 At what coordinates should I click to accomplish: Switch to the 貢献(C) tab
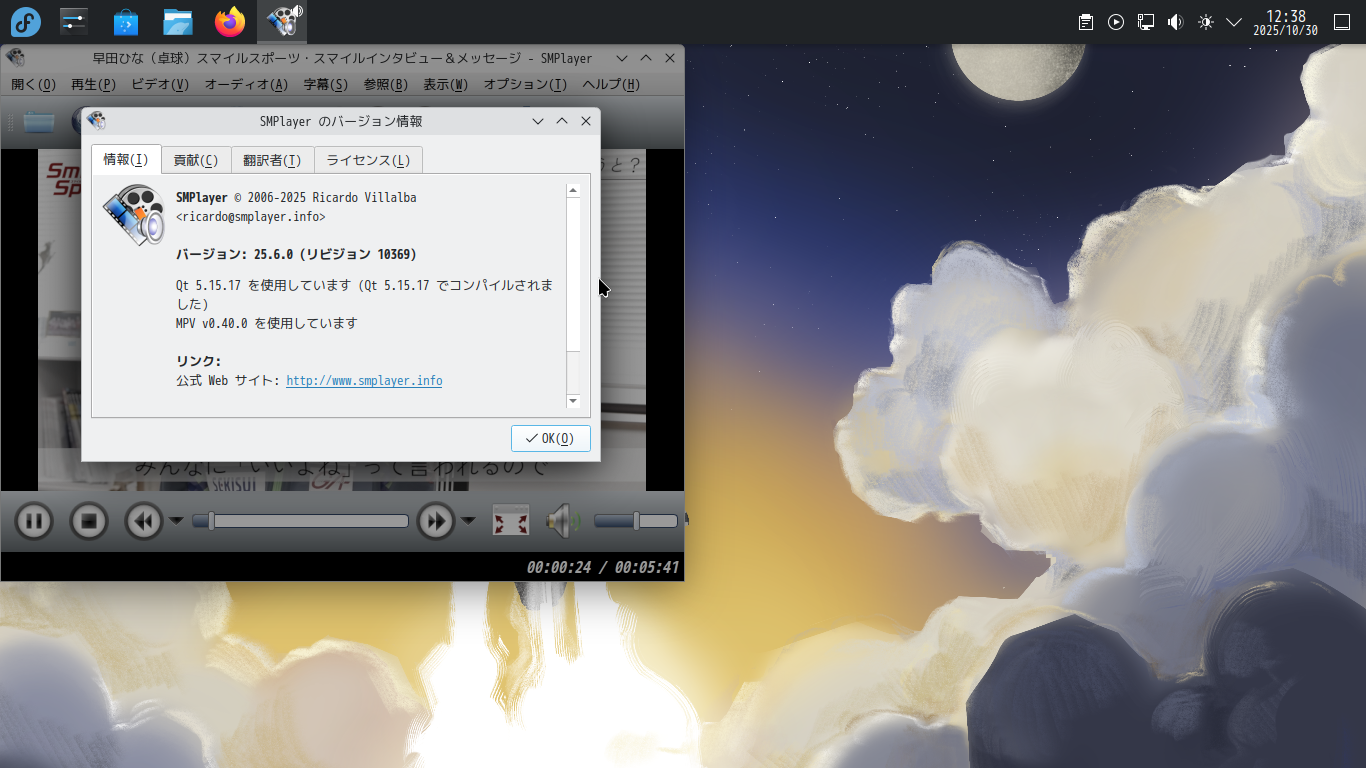196,160
